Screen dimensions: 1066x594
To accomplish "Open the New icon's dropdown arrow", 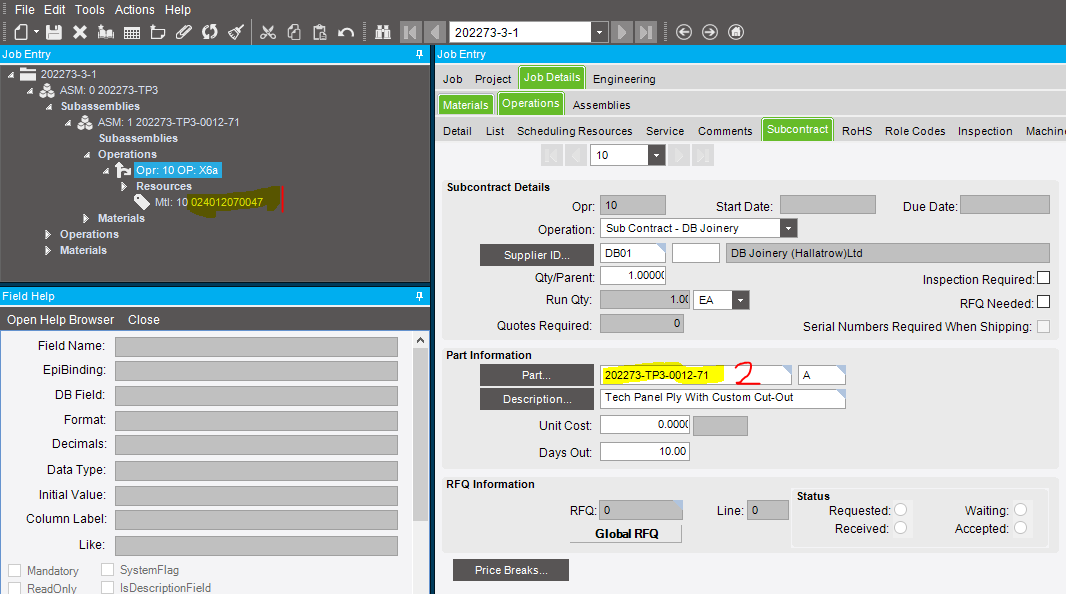I will tap(36, 32).
